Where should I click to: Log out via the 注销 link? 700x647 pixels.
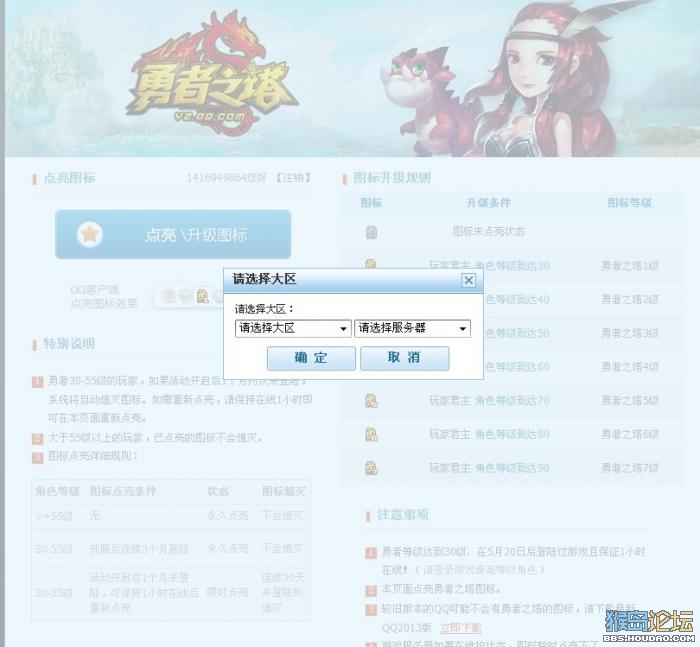click(292, 178)
